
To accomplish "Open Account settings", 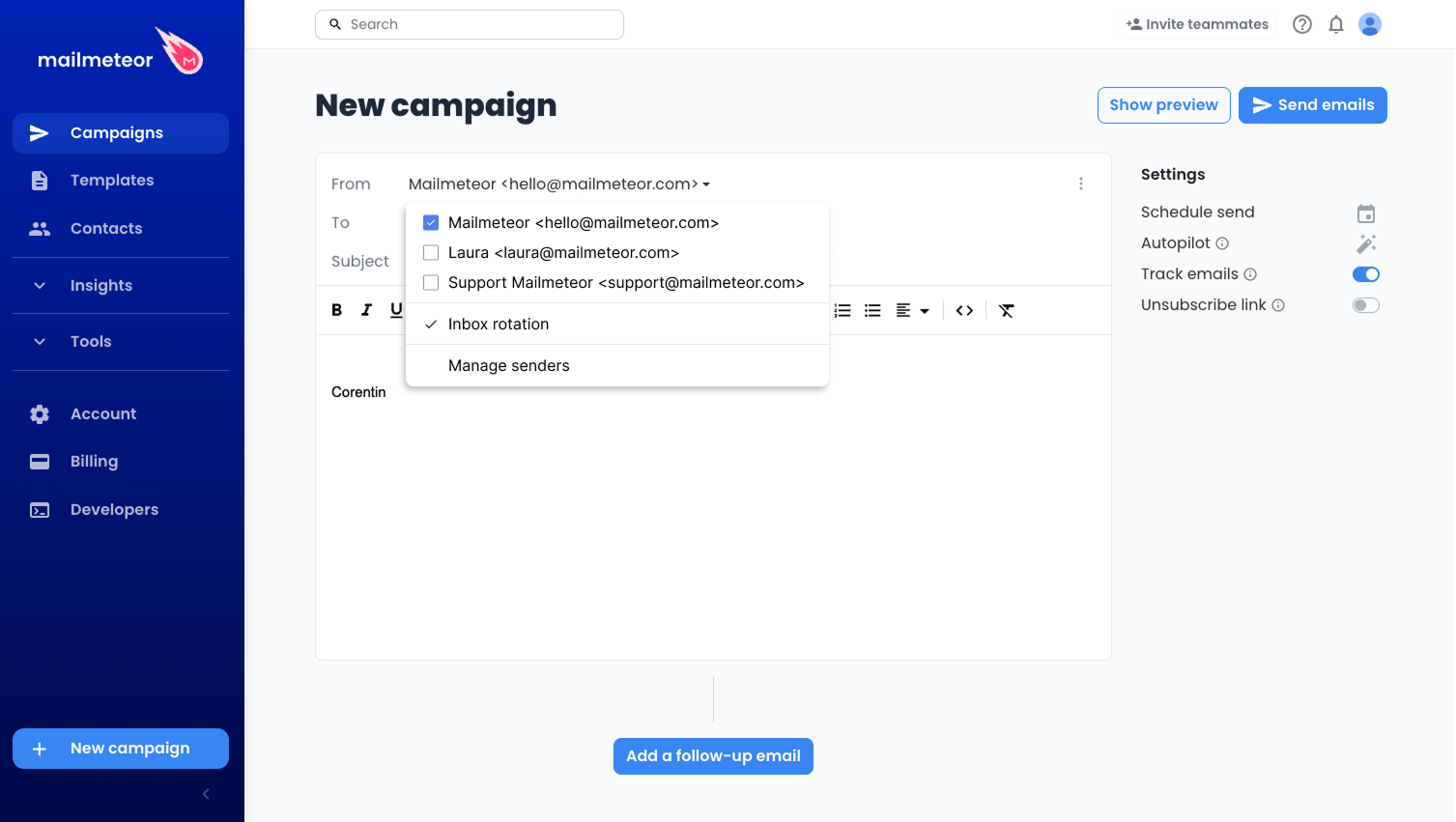I will pos(121,414).
